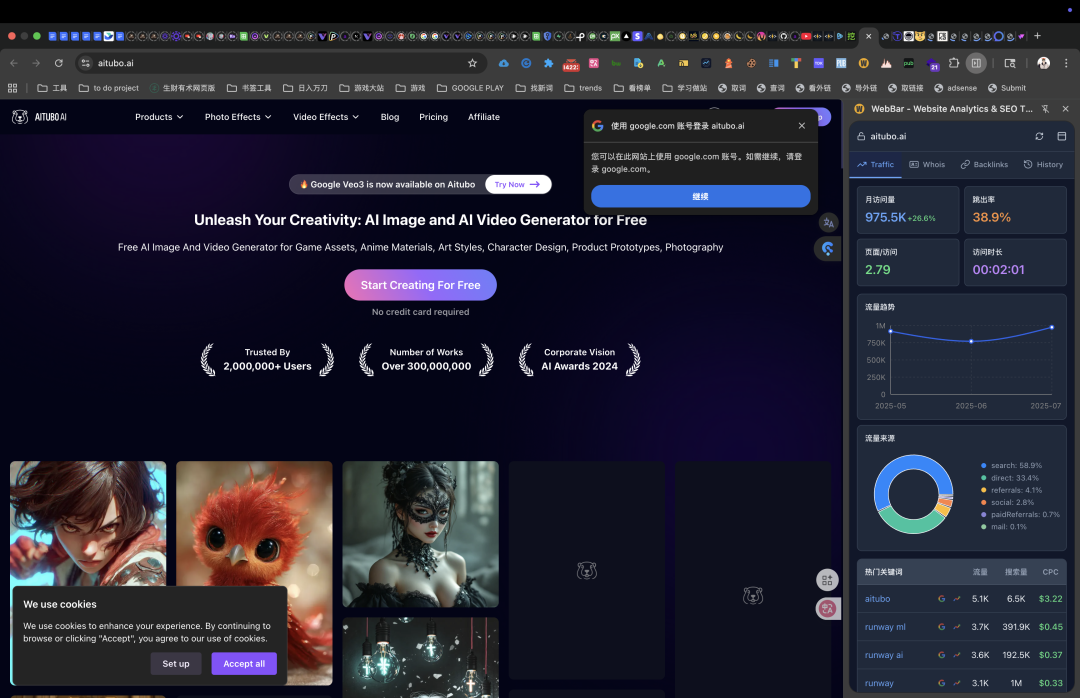The image size is (1080, 698).
Task: Click Try Now on Veo3 banner
Action: click(x=517, y=185)
